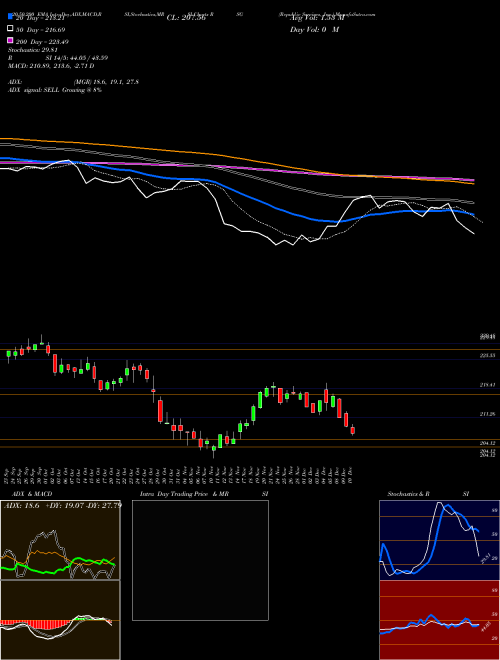Image resolution: width=500 pixels, height=660 pixels.
Task: Click the 'Avg Vol: 1.33 M' value
Action: pos(317,18)
